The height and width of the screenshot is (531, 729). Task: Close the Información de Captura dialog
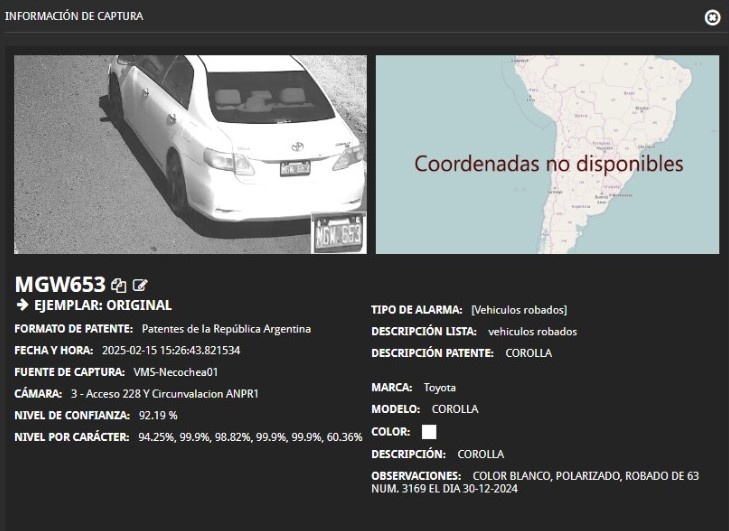[712, 18]
